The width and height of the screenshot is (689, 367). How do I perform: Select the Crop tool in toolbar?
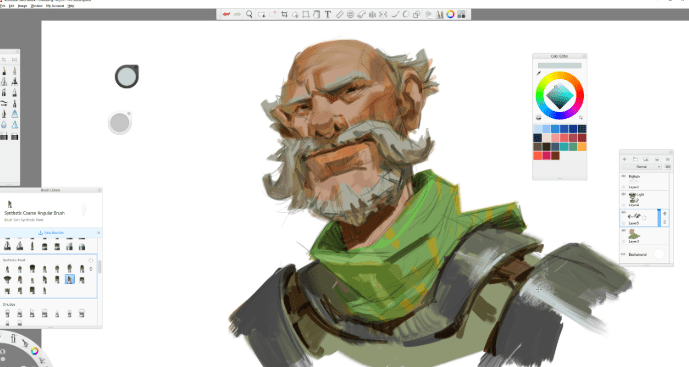tap(284, 15)
